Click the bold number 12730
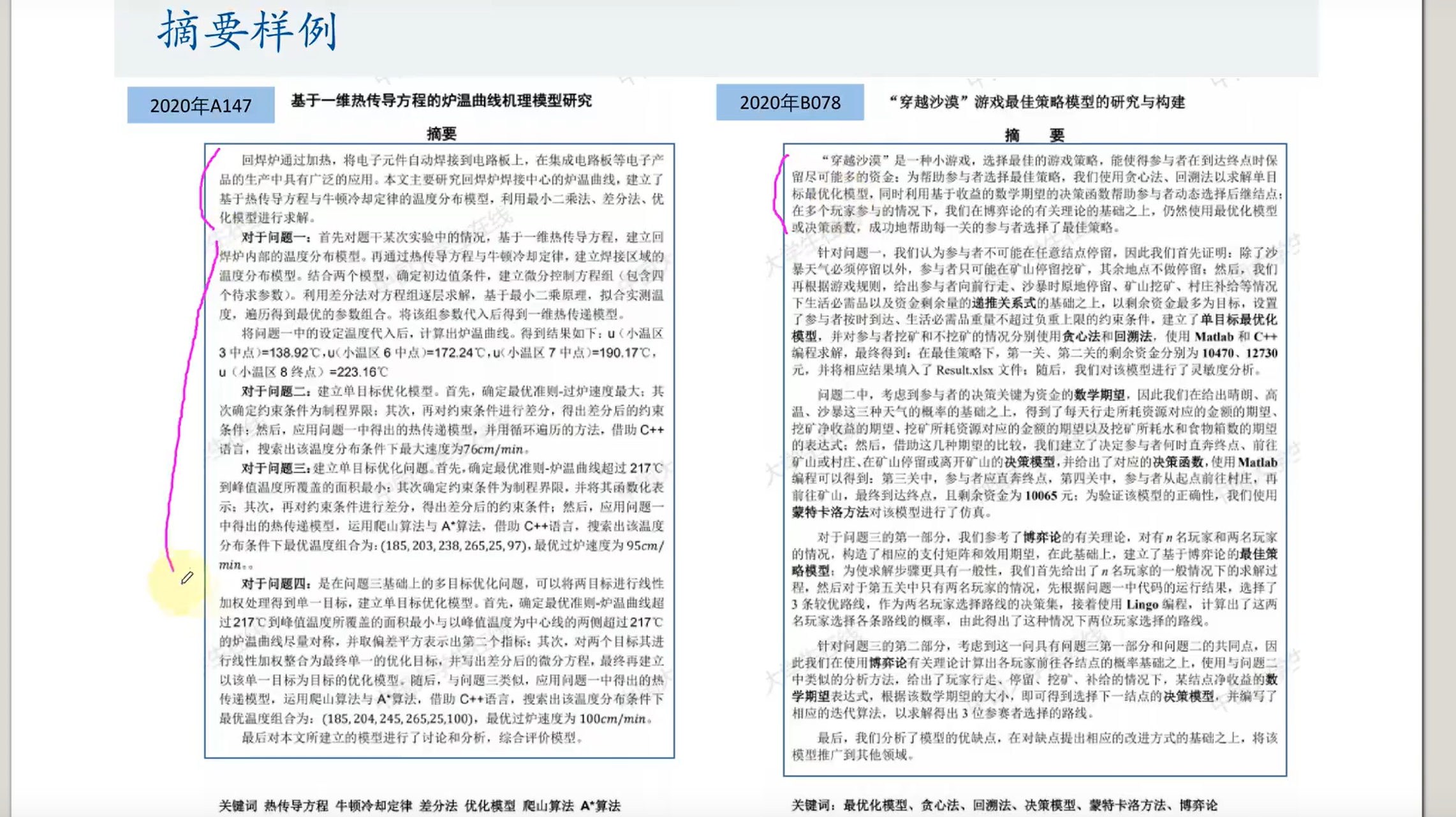 click(1261, 353)
